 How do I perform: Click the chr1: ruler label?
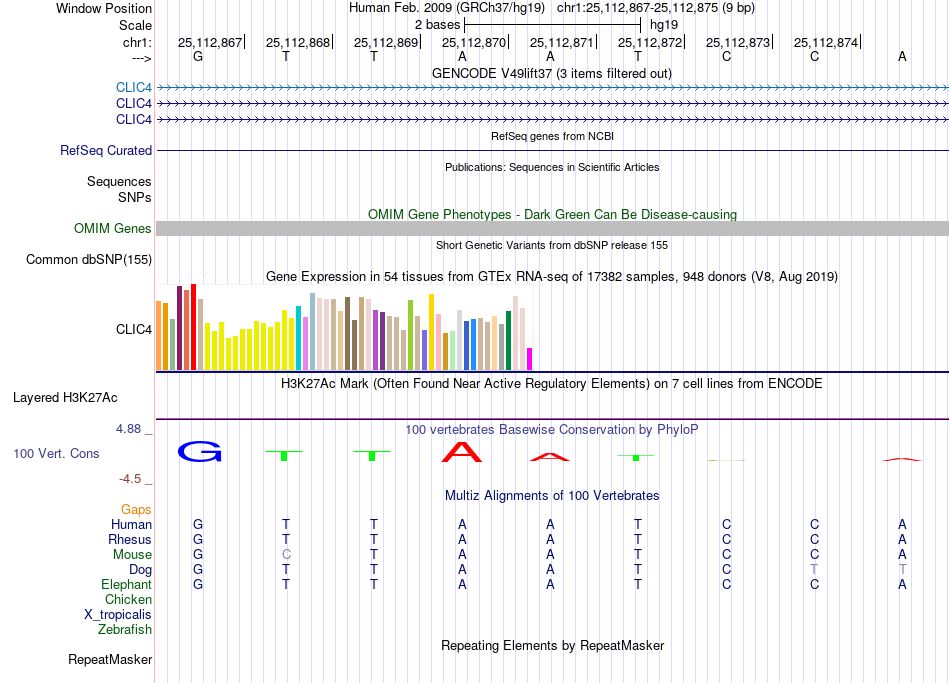tap(137, 42)
